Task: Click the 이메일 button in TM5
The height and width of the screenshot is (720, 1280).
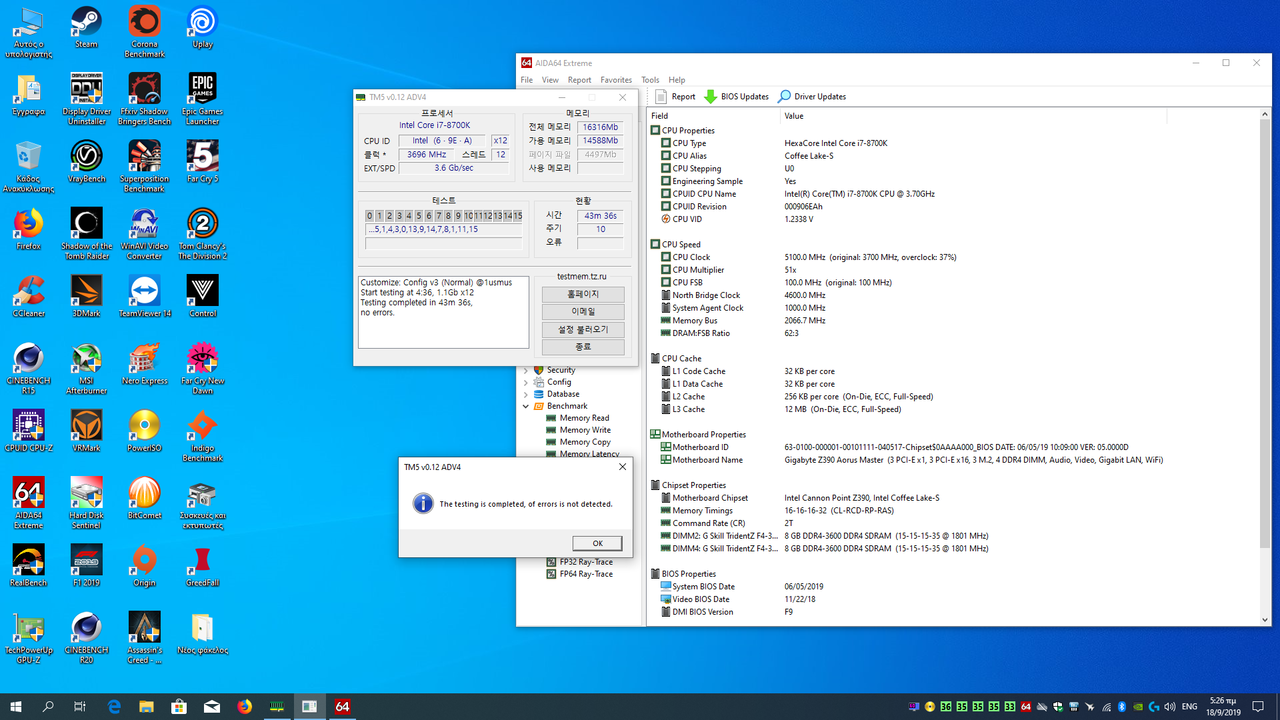Action: click(583, 312)
